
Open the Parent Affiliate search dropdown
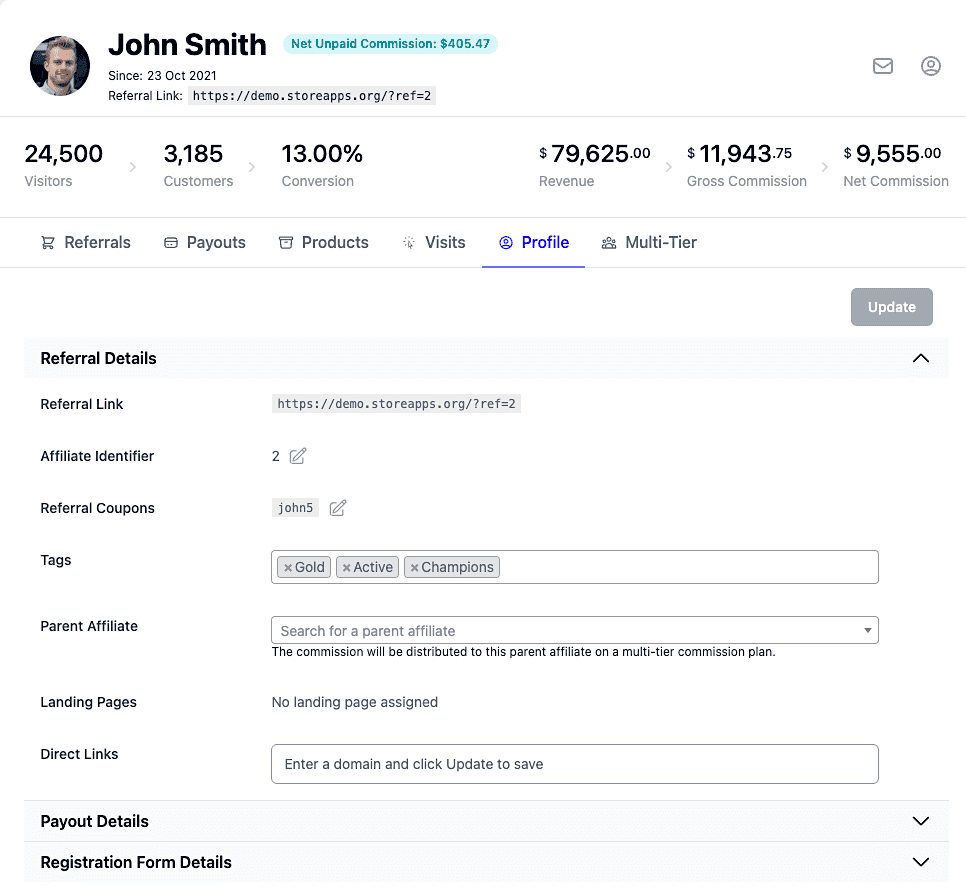coord(575,630)
